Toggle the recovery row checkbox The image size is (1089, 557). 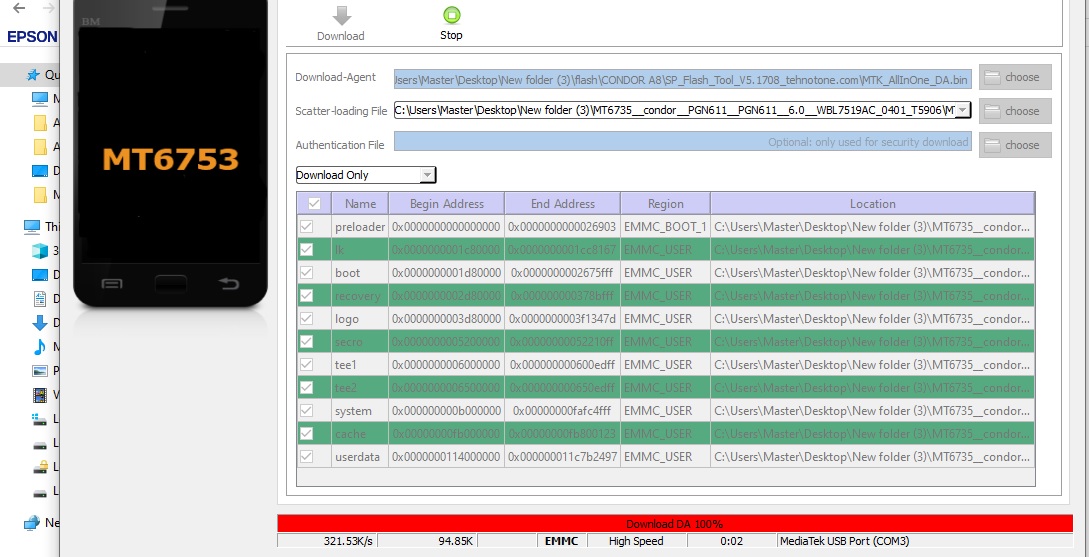pos(306,295)
